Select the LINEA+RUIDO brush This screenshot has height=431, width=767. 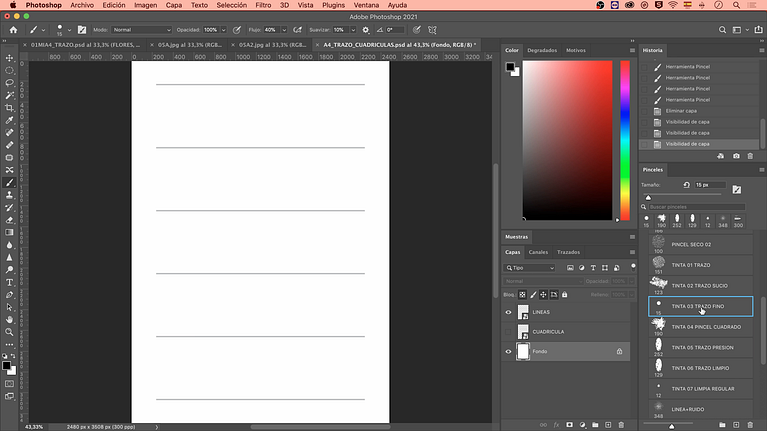pyautogui.click(x=700, y=409)
